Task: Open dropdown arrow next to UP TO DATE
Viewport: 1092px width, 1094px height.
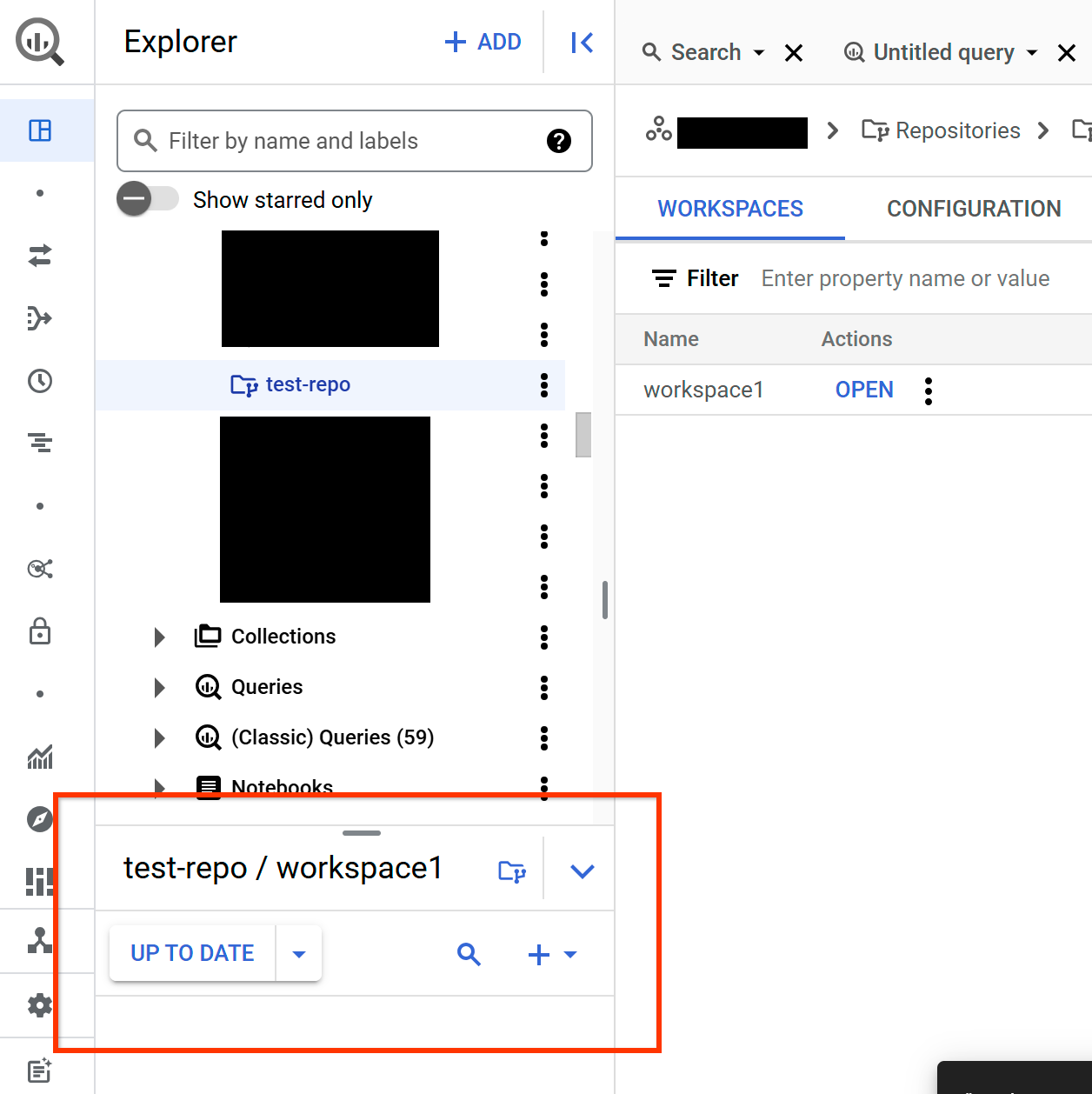Action: click(x=299, y=954)
